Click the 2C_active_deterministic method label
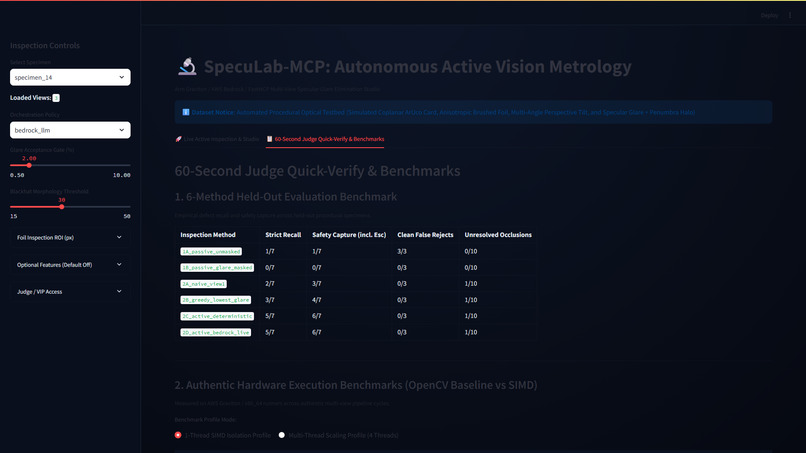The height and width of the screenshot is (453, 806). coord(217,316)
